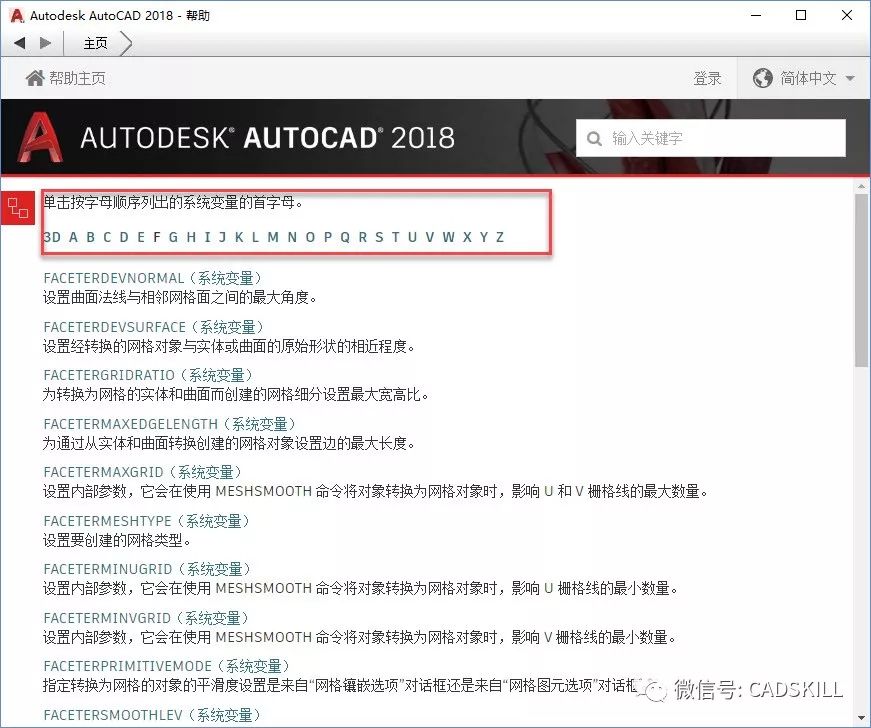Minimize the AutoCAD help window
871x728 pixels.
[x=756, y=16]
